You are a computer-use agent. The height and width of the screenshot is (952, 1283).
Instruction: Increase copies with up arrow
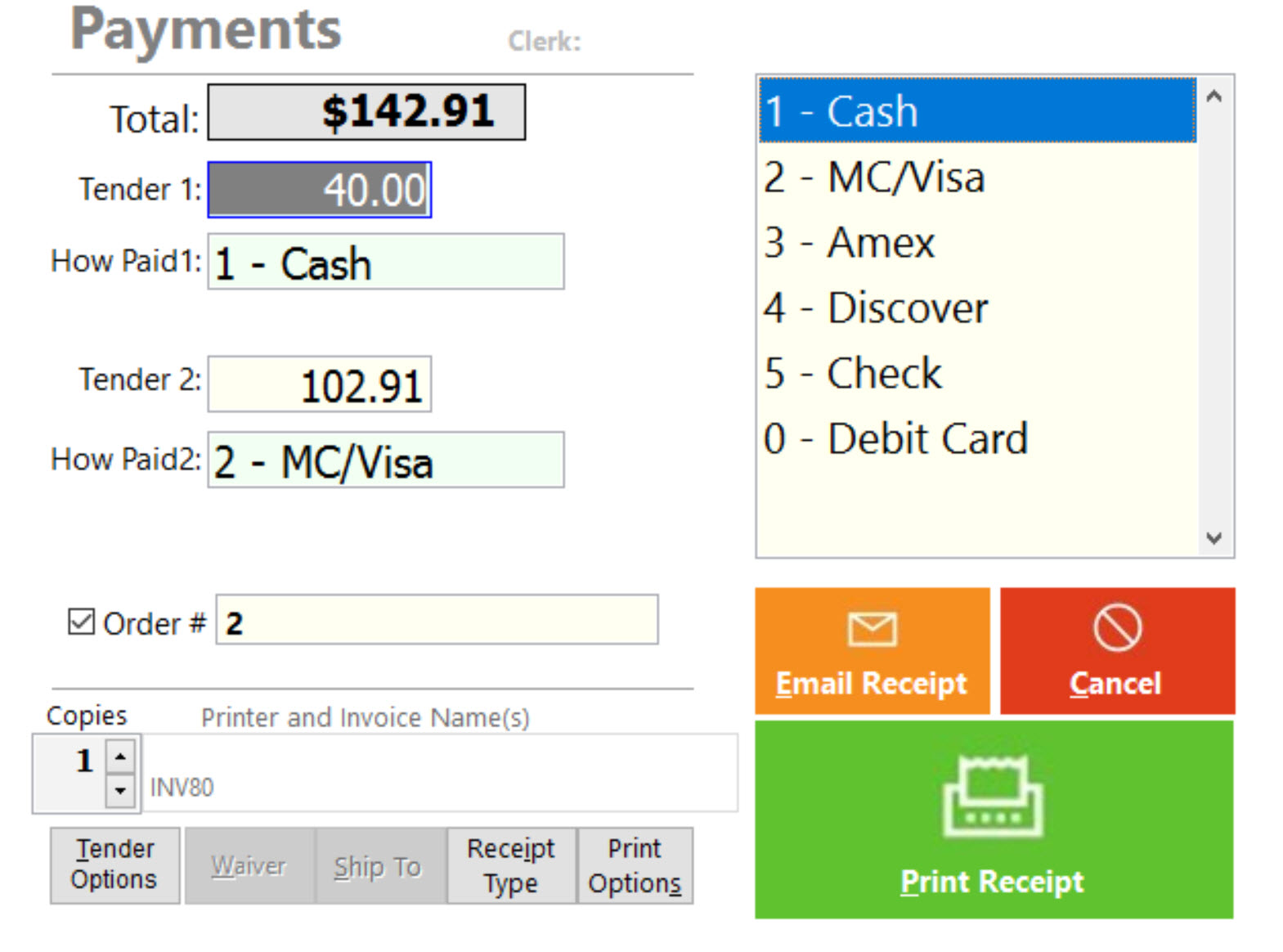coord(120,757)
